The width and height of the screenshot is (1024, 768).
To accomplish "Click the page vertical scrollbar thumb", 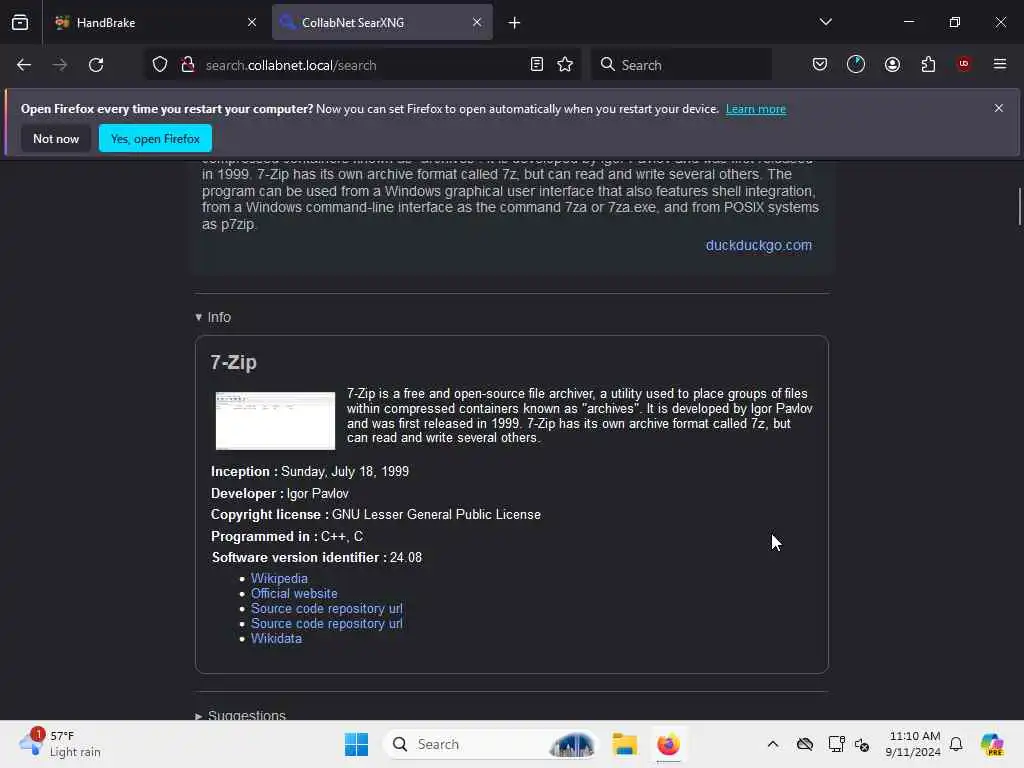I will [1019, 206].
